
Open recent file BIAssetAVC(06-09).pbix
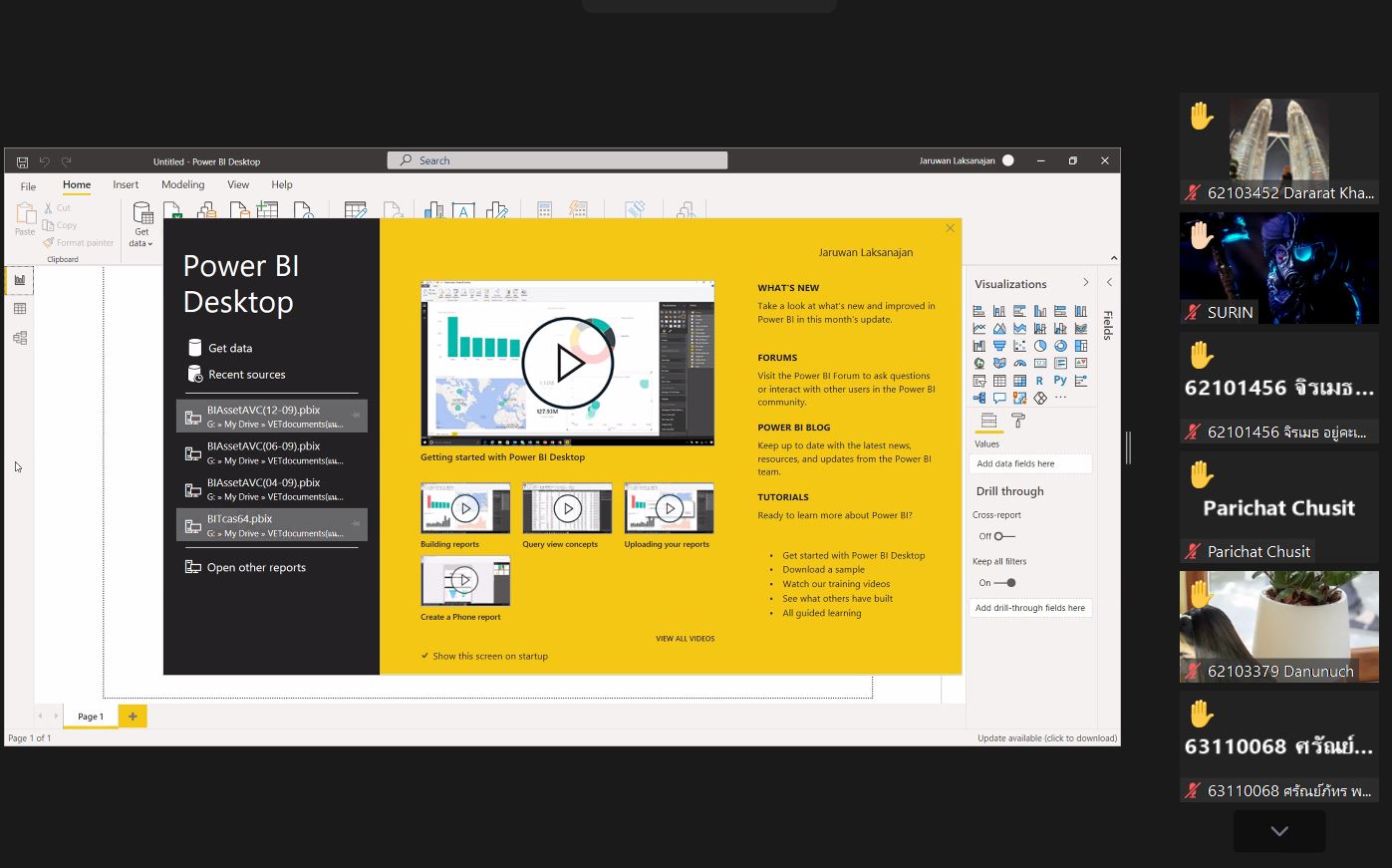(x=272, y=452)
